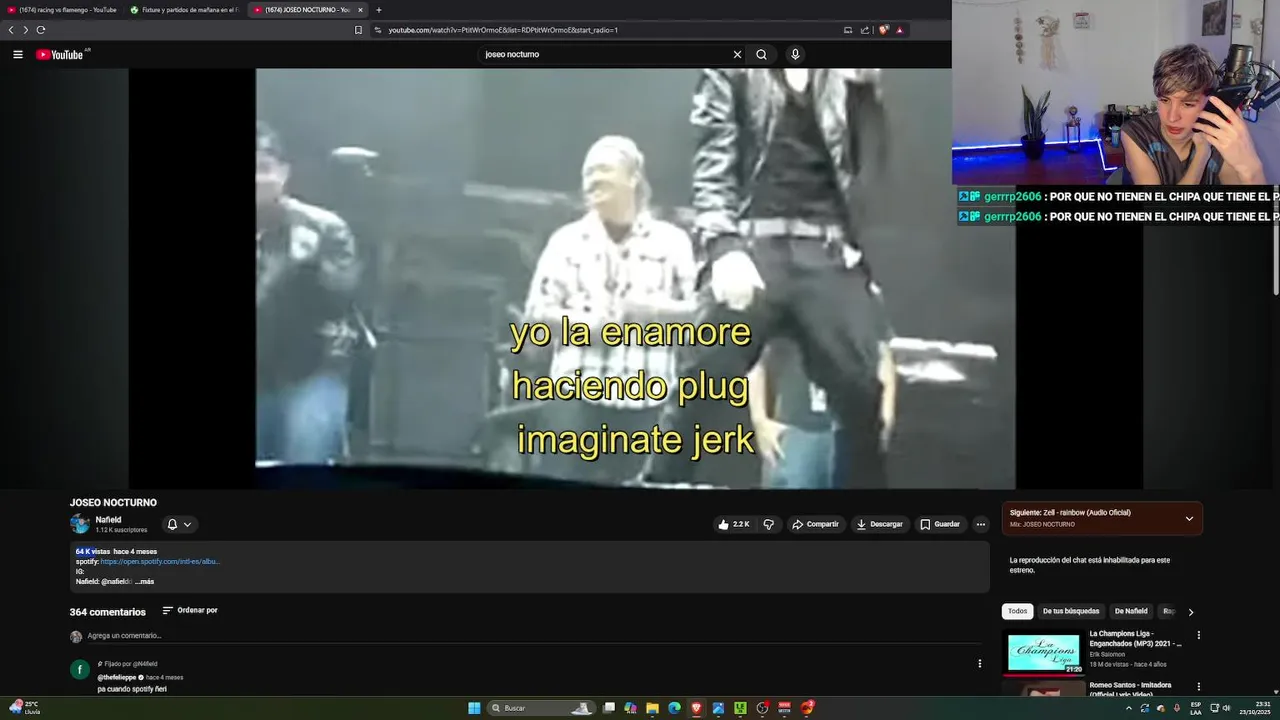Go forward with the browser arrow
The height and width of the screenshot is (720, 1280).
point(26,30)
